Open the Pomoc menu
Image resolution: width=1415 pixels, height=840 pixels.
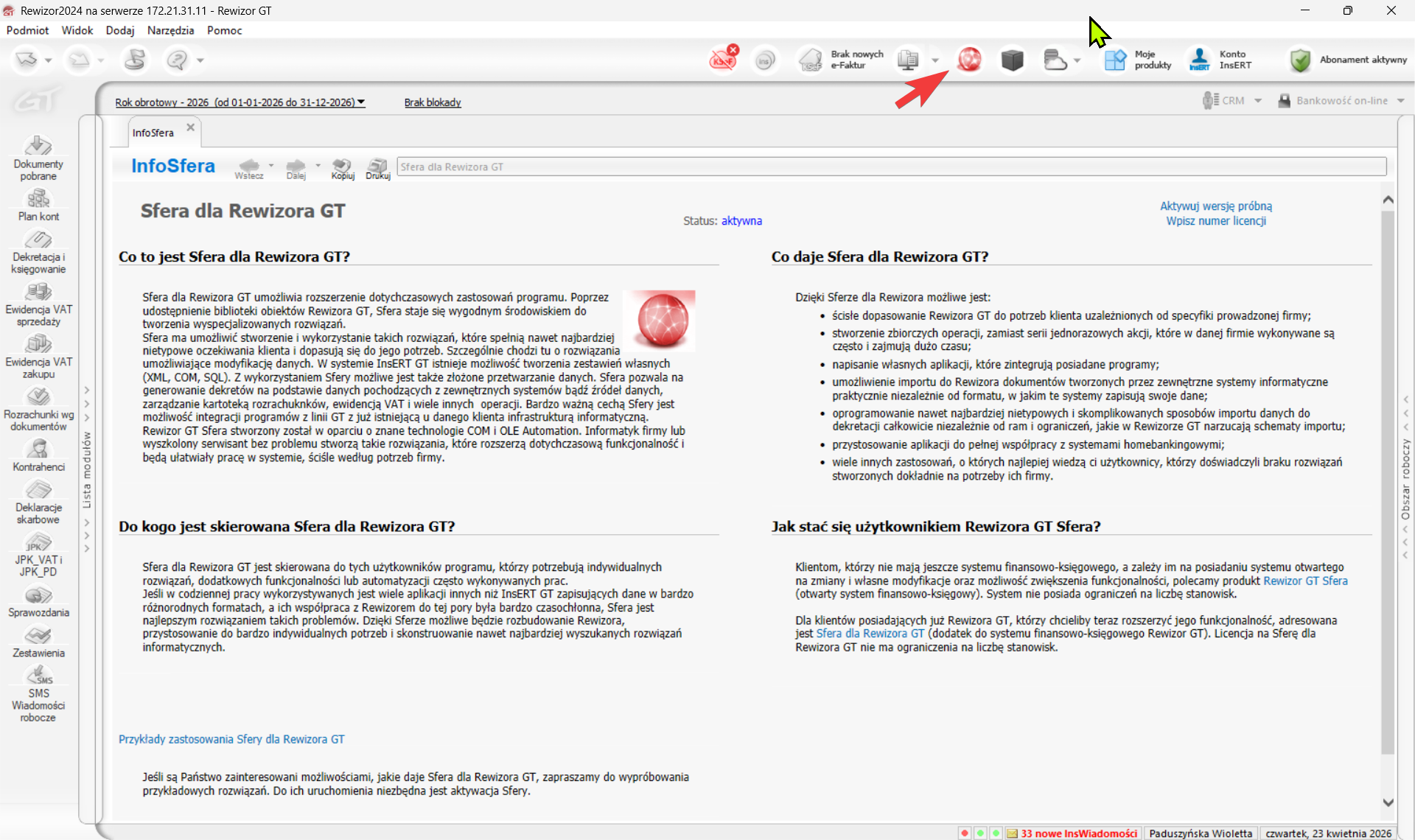tap(225, 30)
